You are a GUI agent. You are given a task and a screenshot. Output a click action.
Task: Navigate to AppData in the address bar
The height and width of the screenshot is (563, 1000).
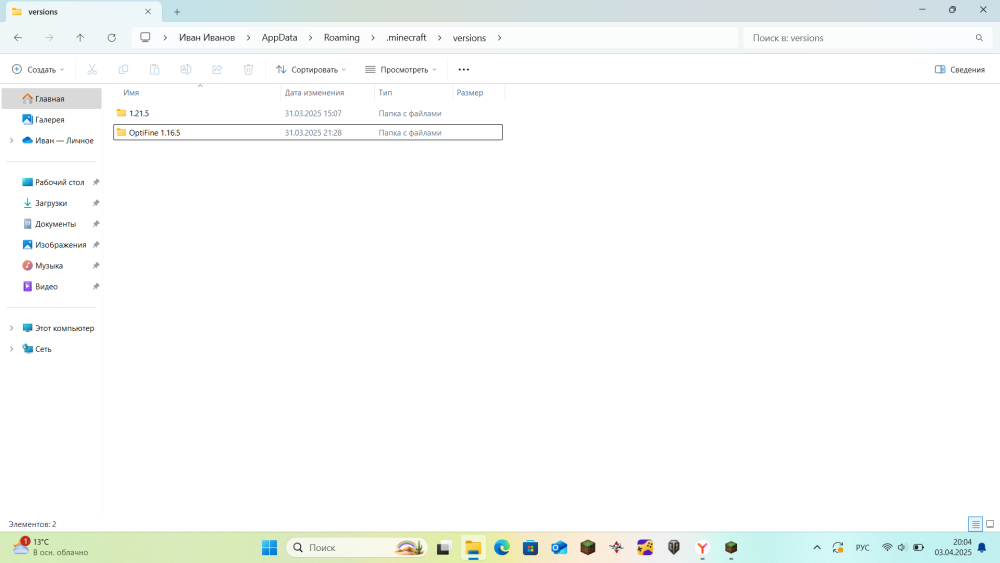tap(279, 38)
